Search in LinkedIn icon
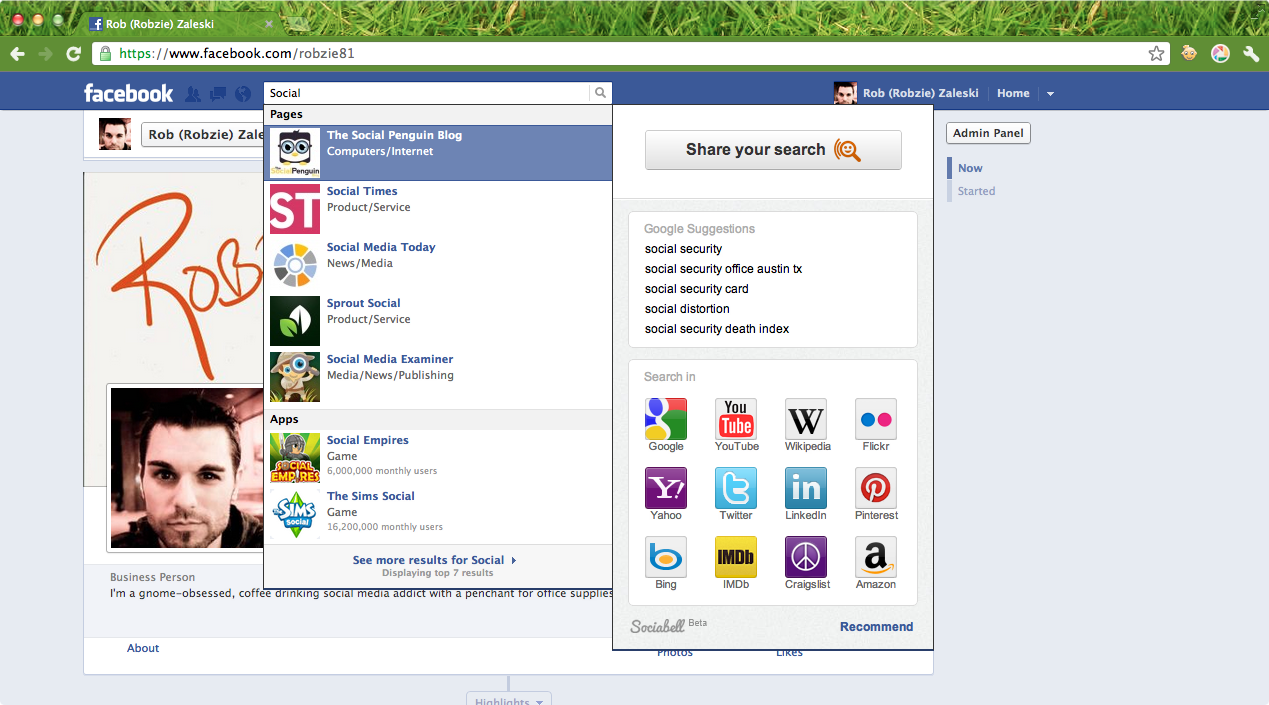1269x705 pixels. [x=806, y=488]
